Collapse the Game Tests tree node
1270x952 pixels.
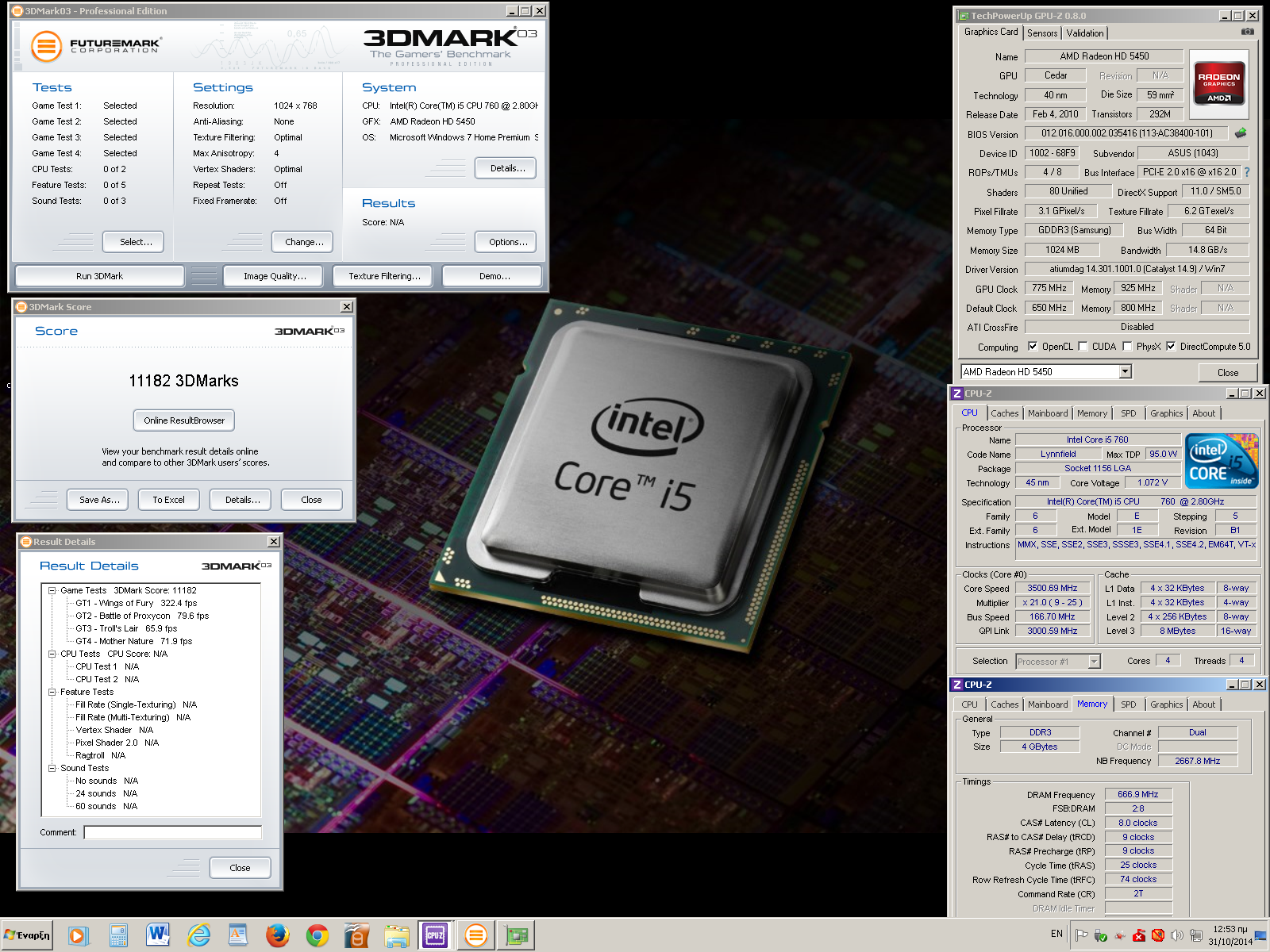click(x=52, y=590)
